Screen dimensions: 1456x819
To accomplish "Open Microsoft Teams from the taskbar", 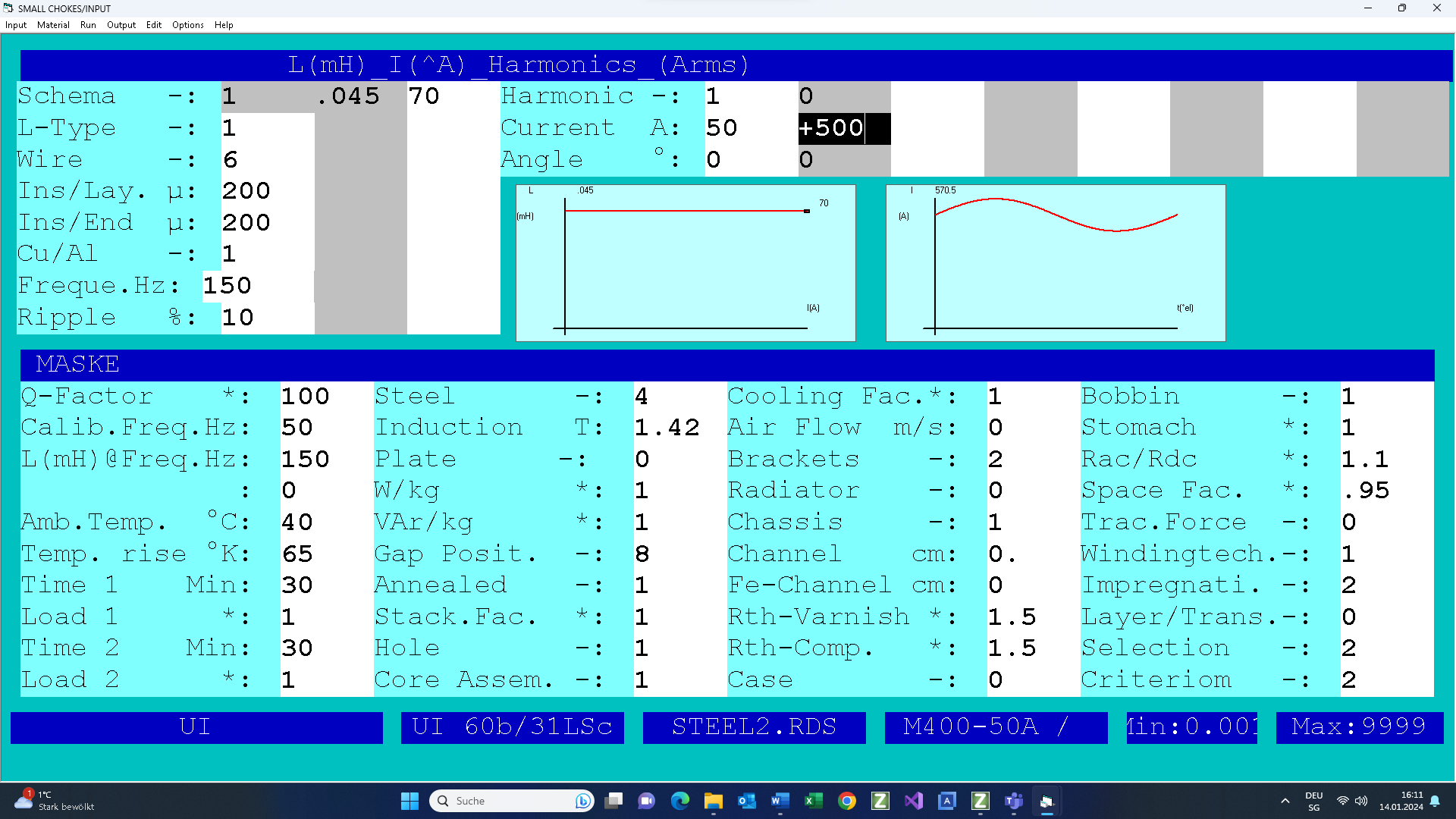I will pyautogui.click(x=1014, y=801).
